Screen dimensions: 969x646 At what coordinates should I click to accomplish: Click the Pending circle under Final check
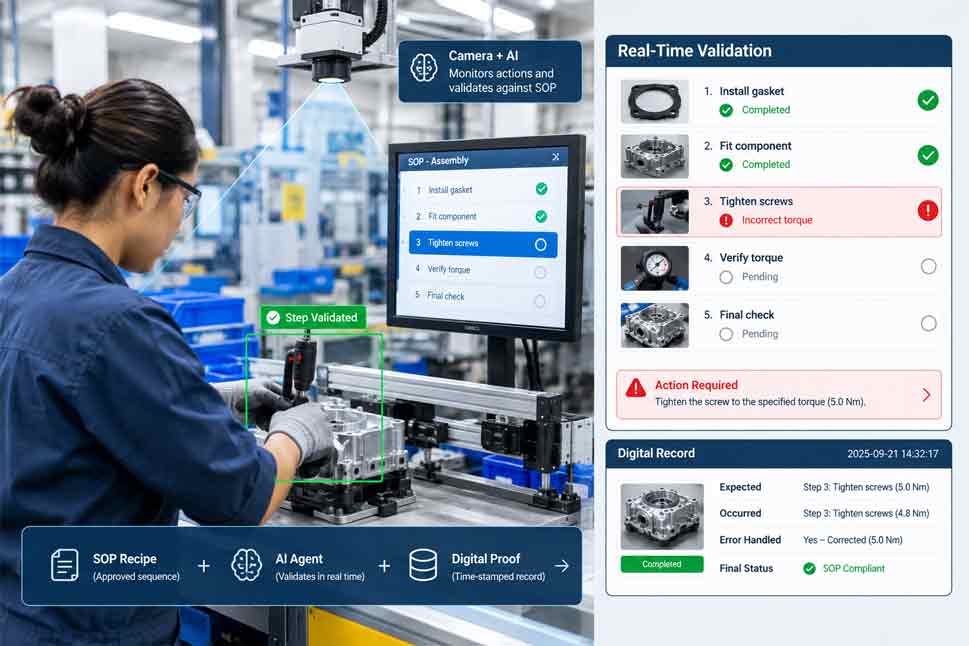point(726,334)
